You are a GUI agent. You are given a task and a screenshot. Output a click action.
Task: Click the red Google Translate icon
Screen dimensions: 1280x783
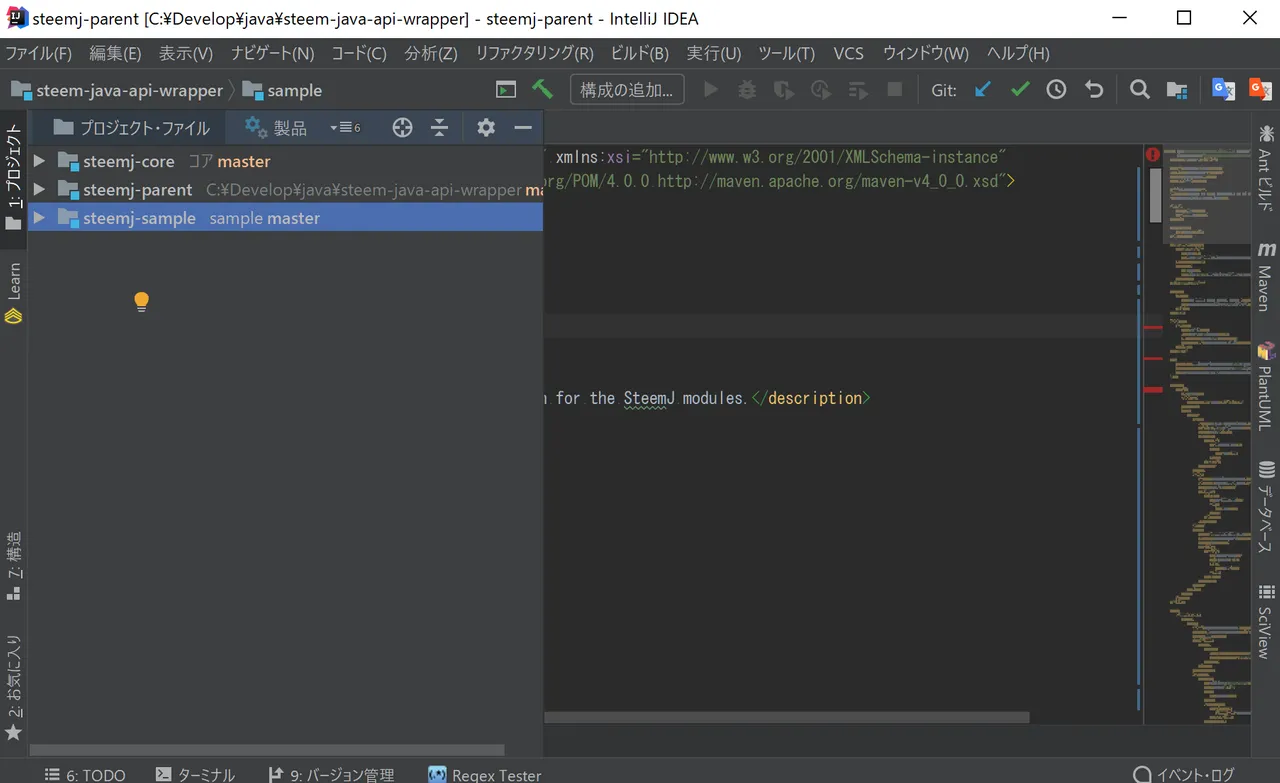1259,89
